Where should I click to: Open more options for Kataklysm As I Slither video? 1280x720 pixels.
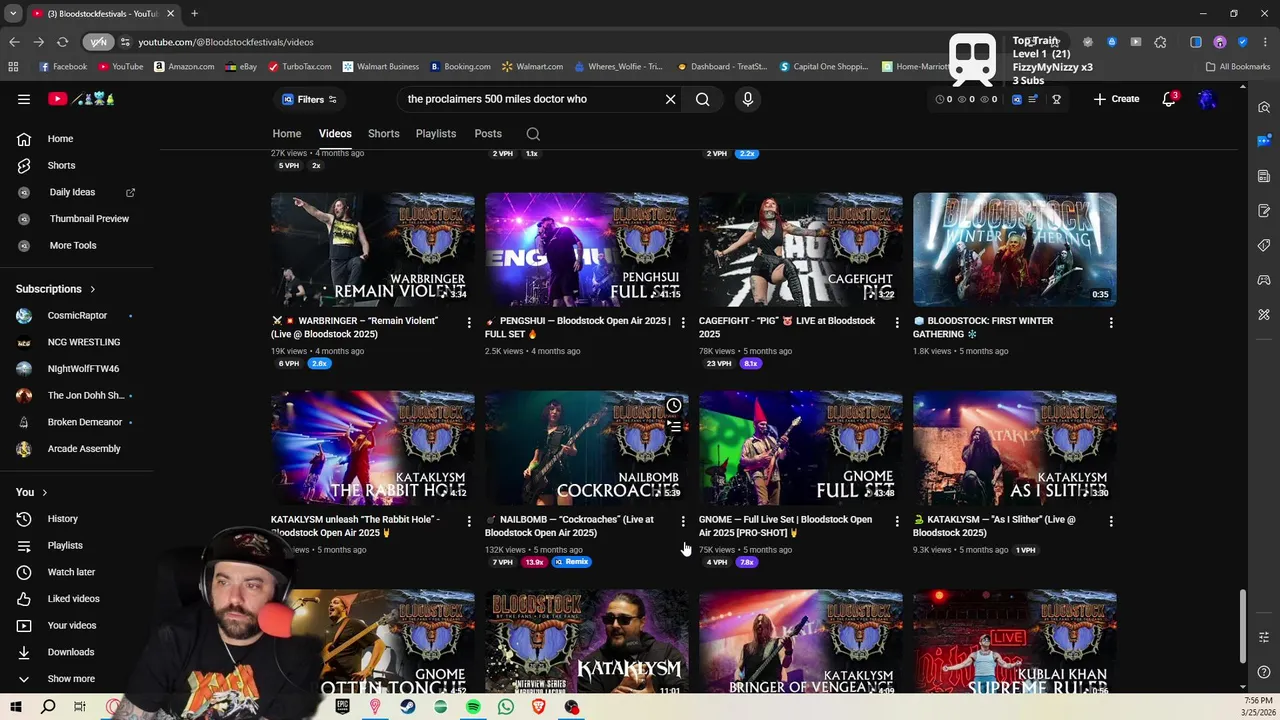[x=1111, y=521]
